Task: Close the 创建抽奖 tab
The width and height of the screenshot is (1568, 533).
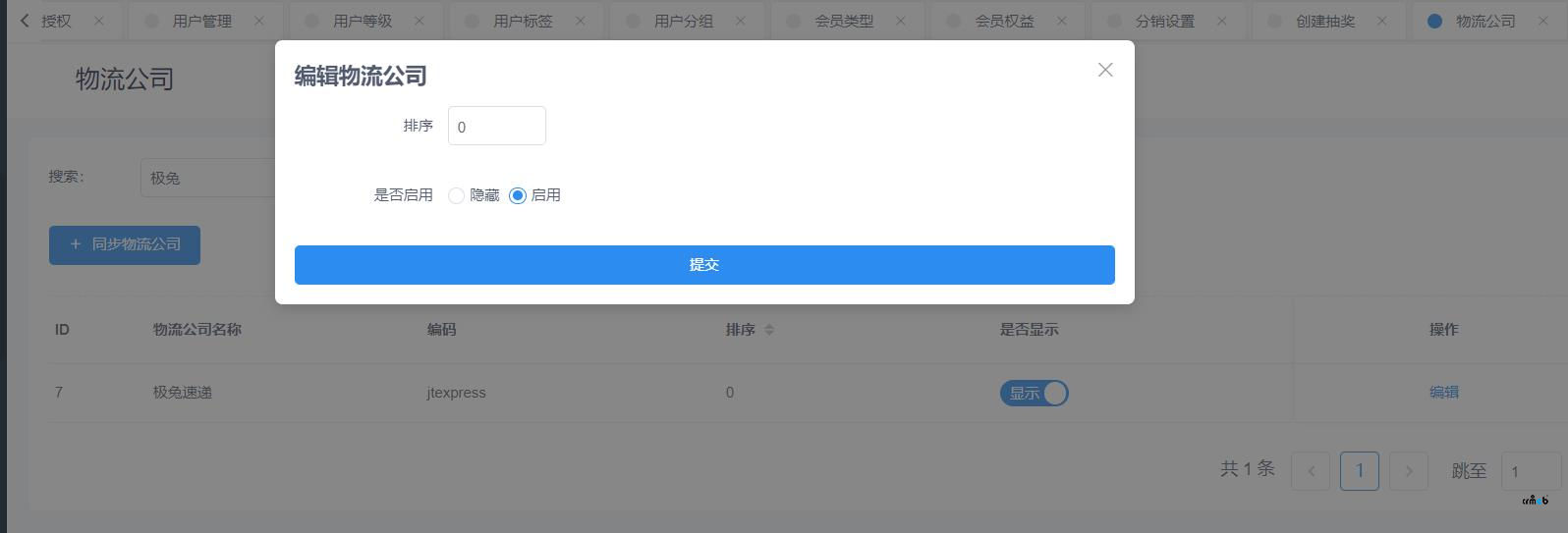Action: 1382,21
